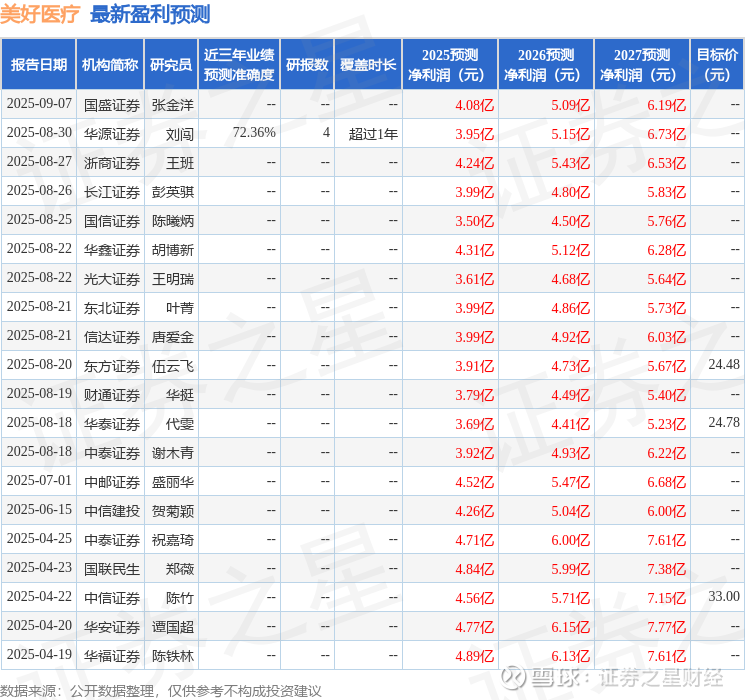Click researcher 陈铁林
The height and width of the screenshot is (700, 745).
[x=172, y=656]
